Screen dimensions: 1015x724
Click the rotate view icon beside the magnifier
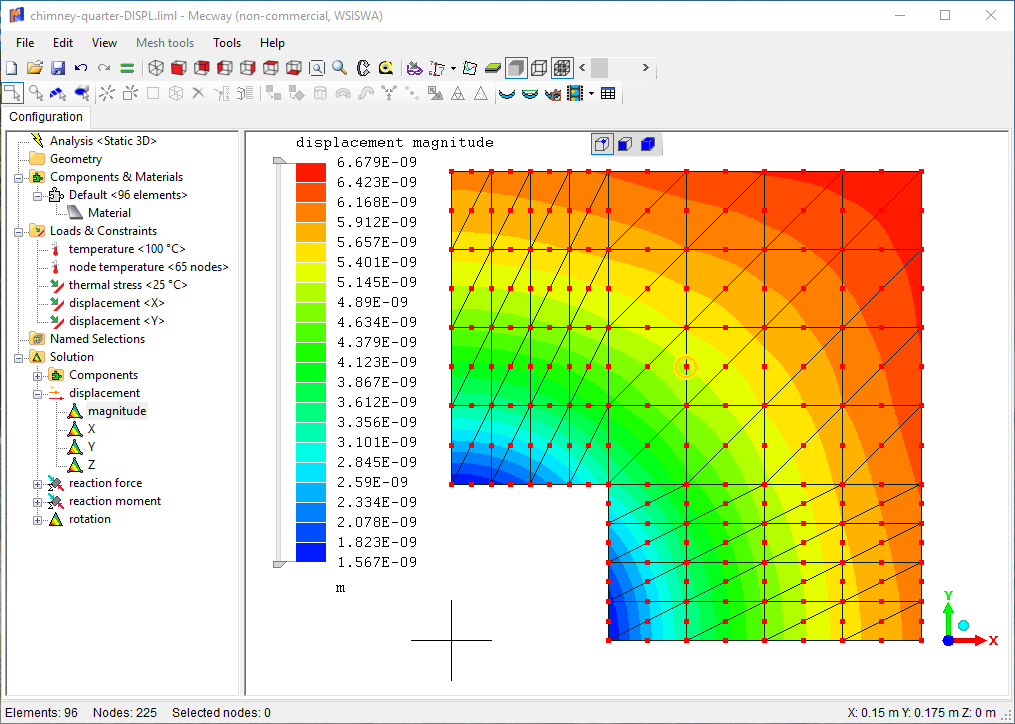click(x=363, y=68)
